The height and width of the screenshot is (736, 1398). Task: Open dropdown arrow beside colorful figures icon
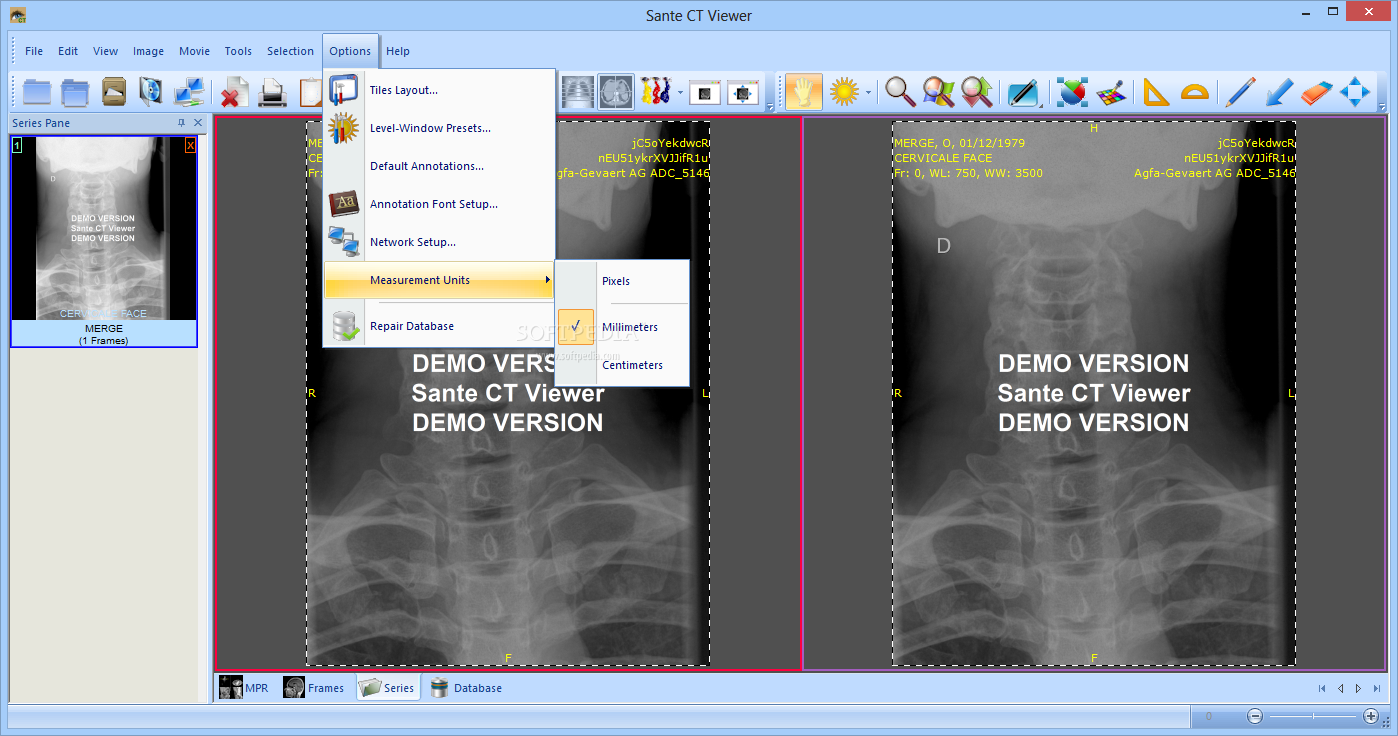(x=680, y=92)
